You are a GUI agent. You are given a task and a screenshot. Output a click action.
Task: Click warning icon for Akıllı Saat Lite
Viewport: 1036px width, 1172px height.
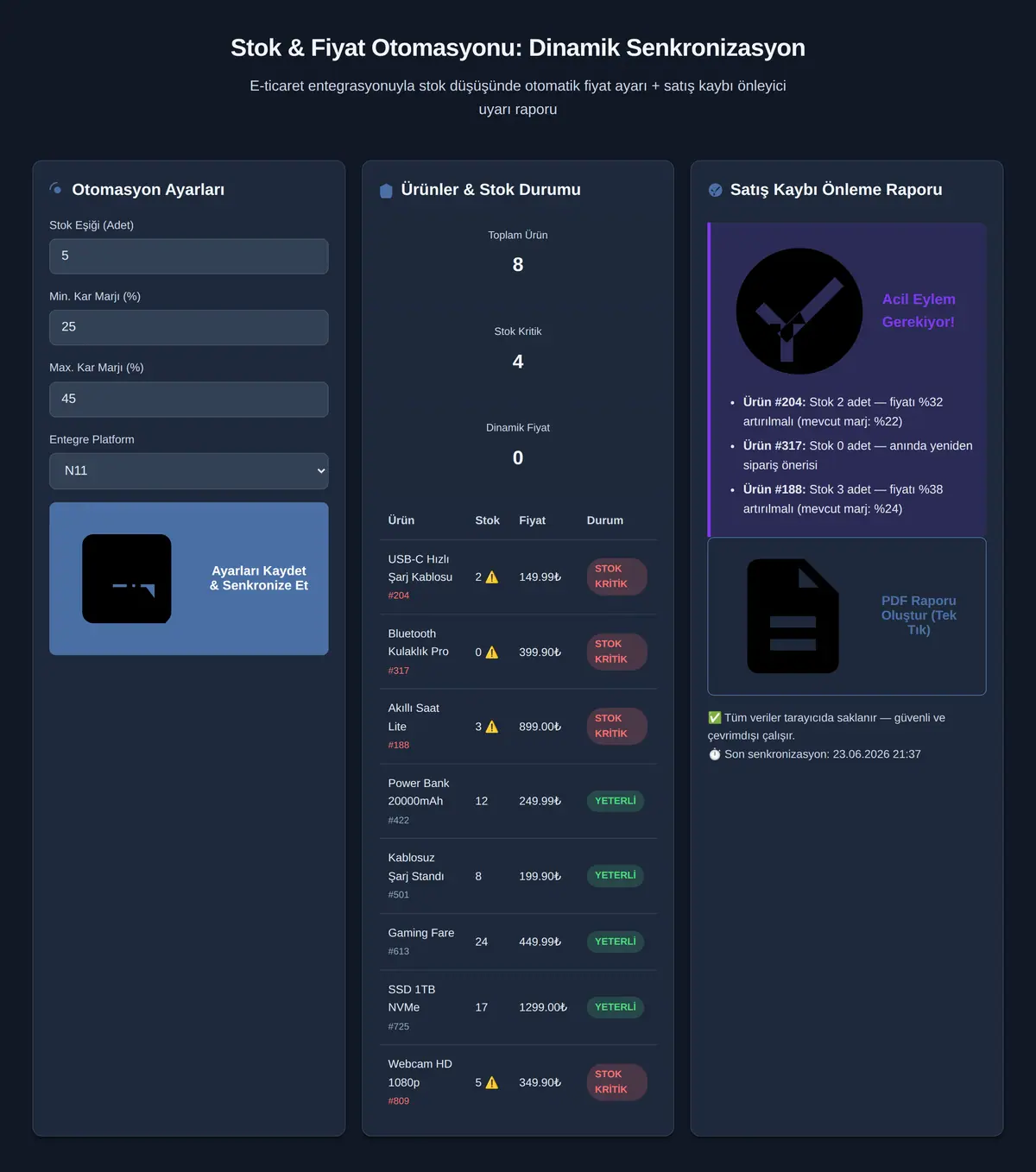pyautogui.click(x=492, y=727)
